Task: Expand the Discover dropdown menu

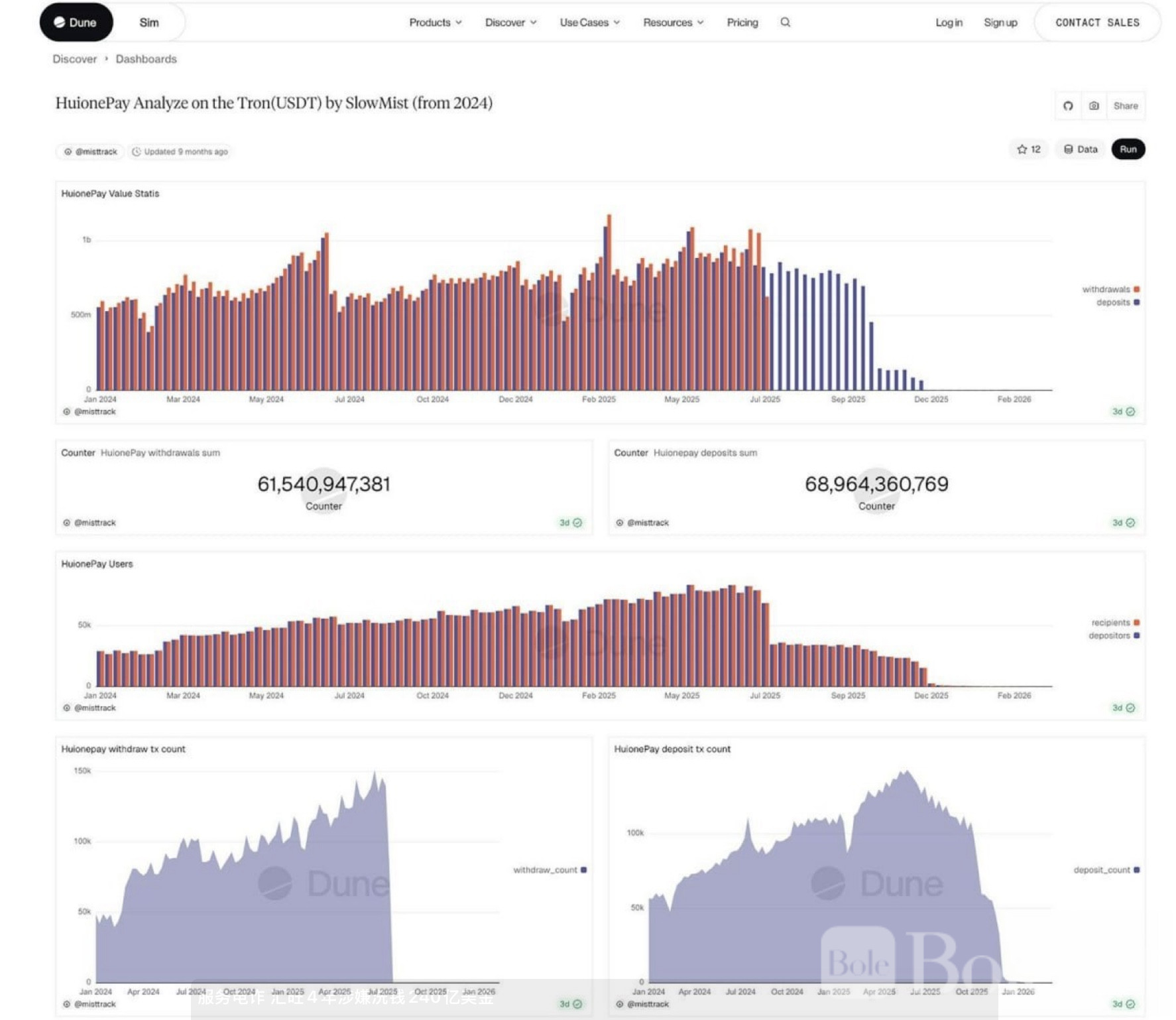Action: click(510, 23)
